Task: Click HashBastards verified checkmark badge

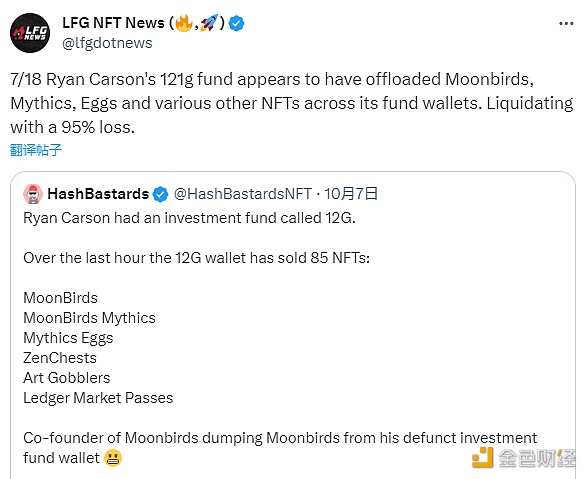Action: point(161,194)
